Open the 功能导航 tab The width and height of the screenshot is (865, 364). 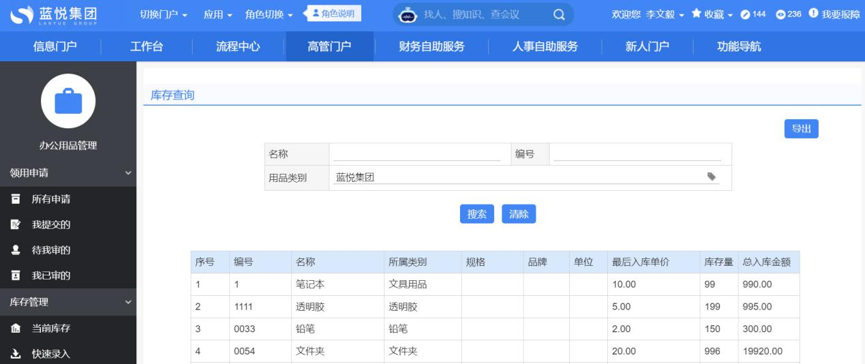tap(739, 46)
